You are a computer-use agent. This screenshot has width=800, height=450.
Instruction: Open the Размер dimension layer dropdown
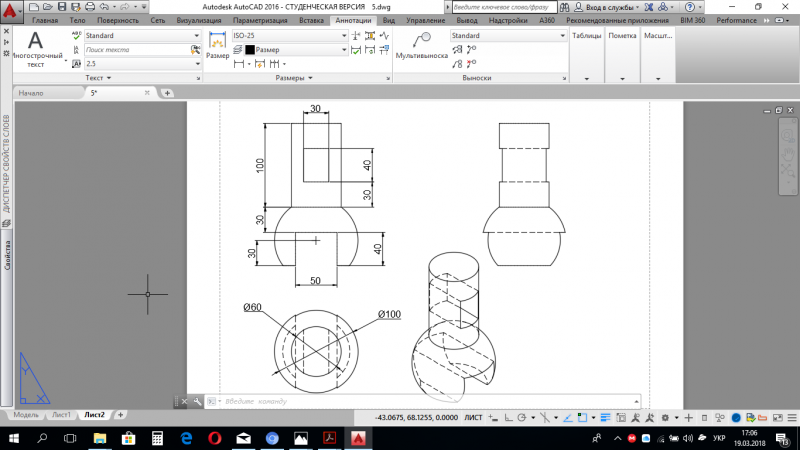point(295,49)
